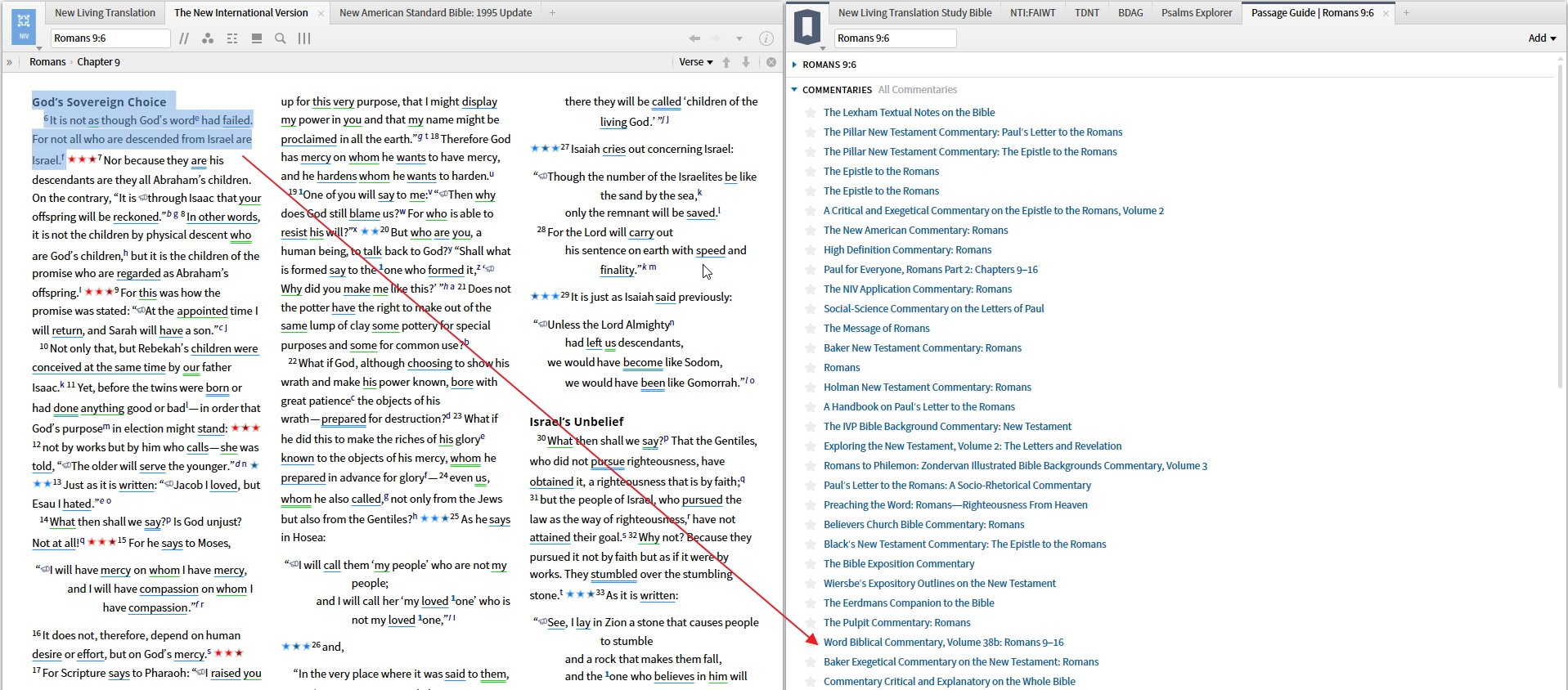
Task: Open the NIV resource panel icon
Action: point(24,25)
